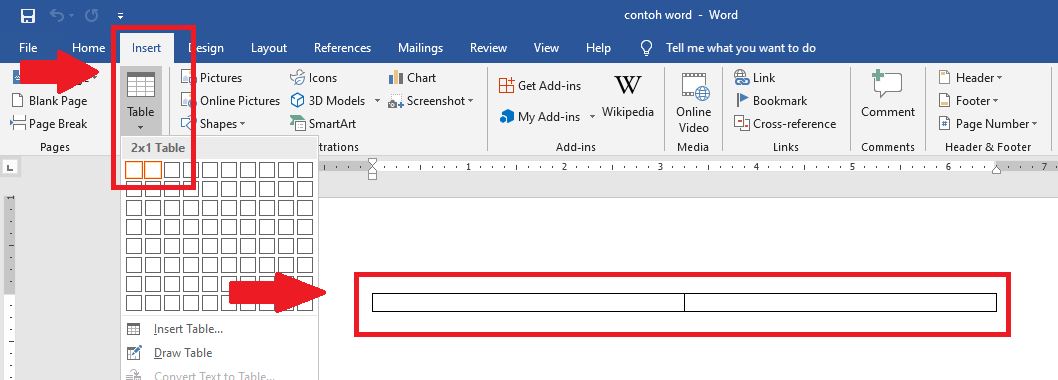Open the Footer dropdown
Screen dimensions: 1058x380
(968, 101)
